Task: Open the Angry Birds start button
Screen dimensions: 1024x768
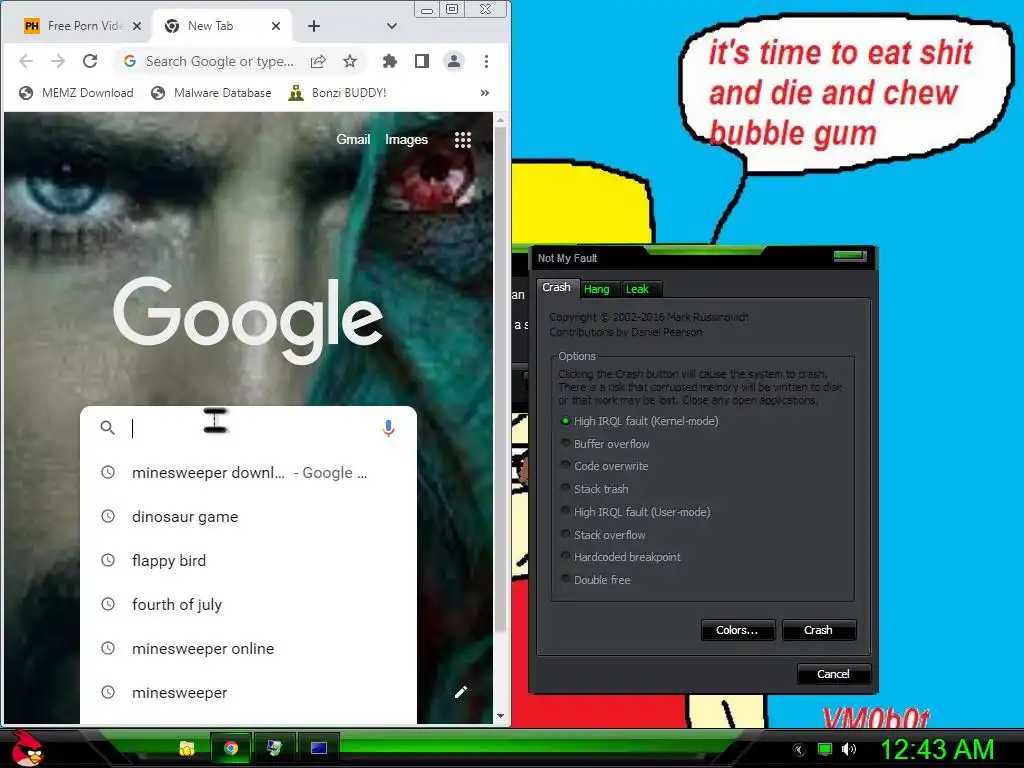Action: tap(26, 748)
